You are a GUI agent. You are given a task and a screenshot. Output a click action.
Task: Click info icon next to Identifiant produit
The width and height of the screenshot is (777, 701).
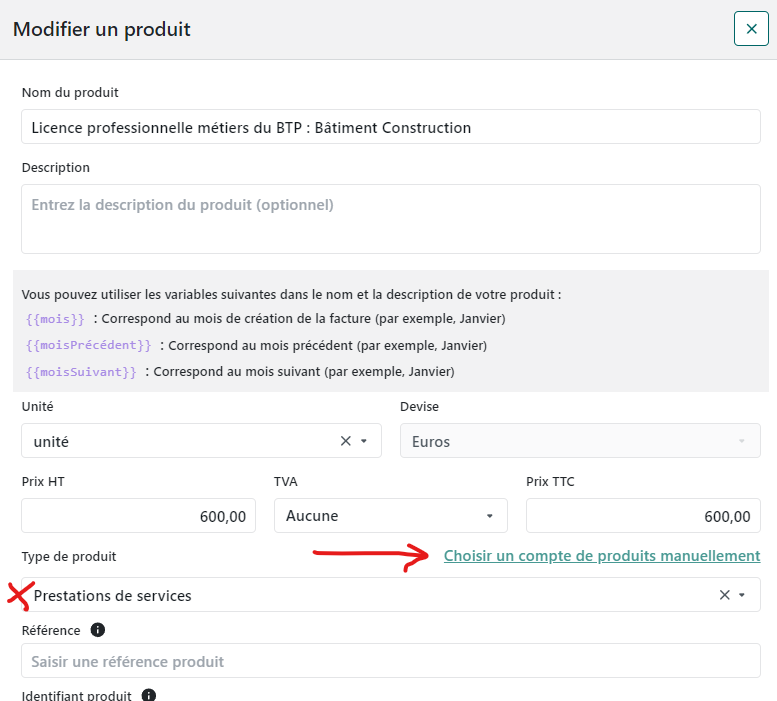[x=148, y=695]
